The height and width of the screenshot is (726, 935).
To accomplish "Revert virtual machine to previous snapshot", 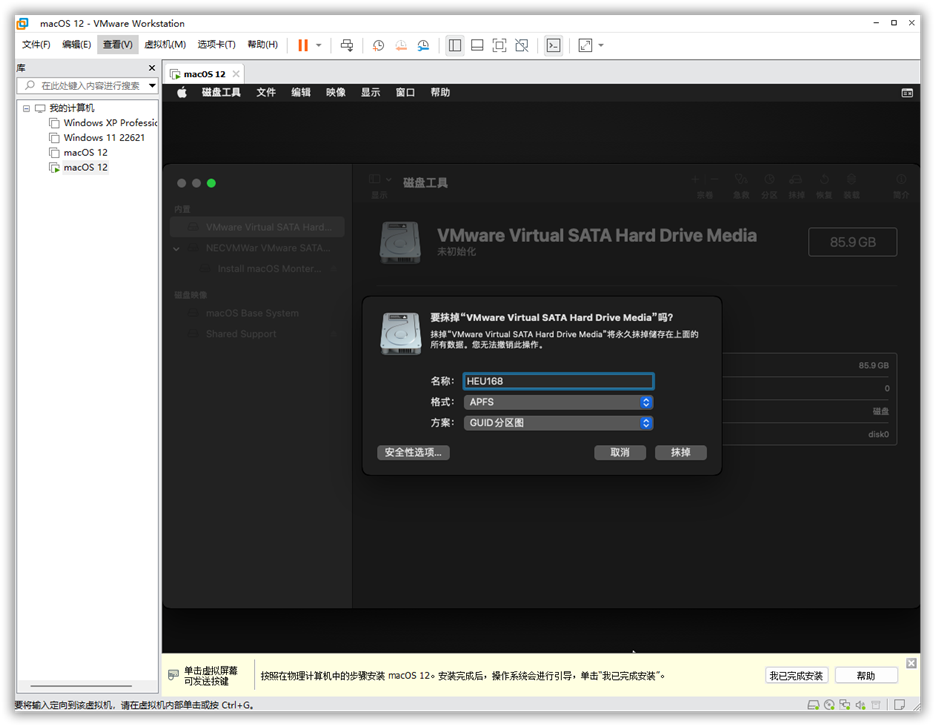I will (401, 45).
